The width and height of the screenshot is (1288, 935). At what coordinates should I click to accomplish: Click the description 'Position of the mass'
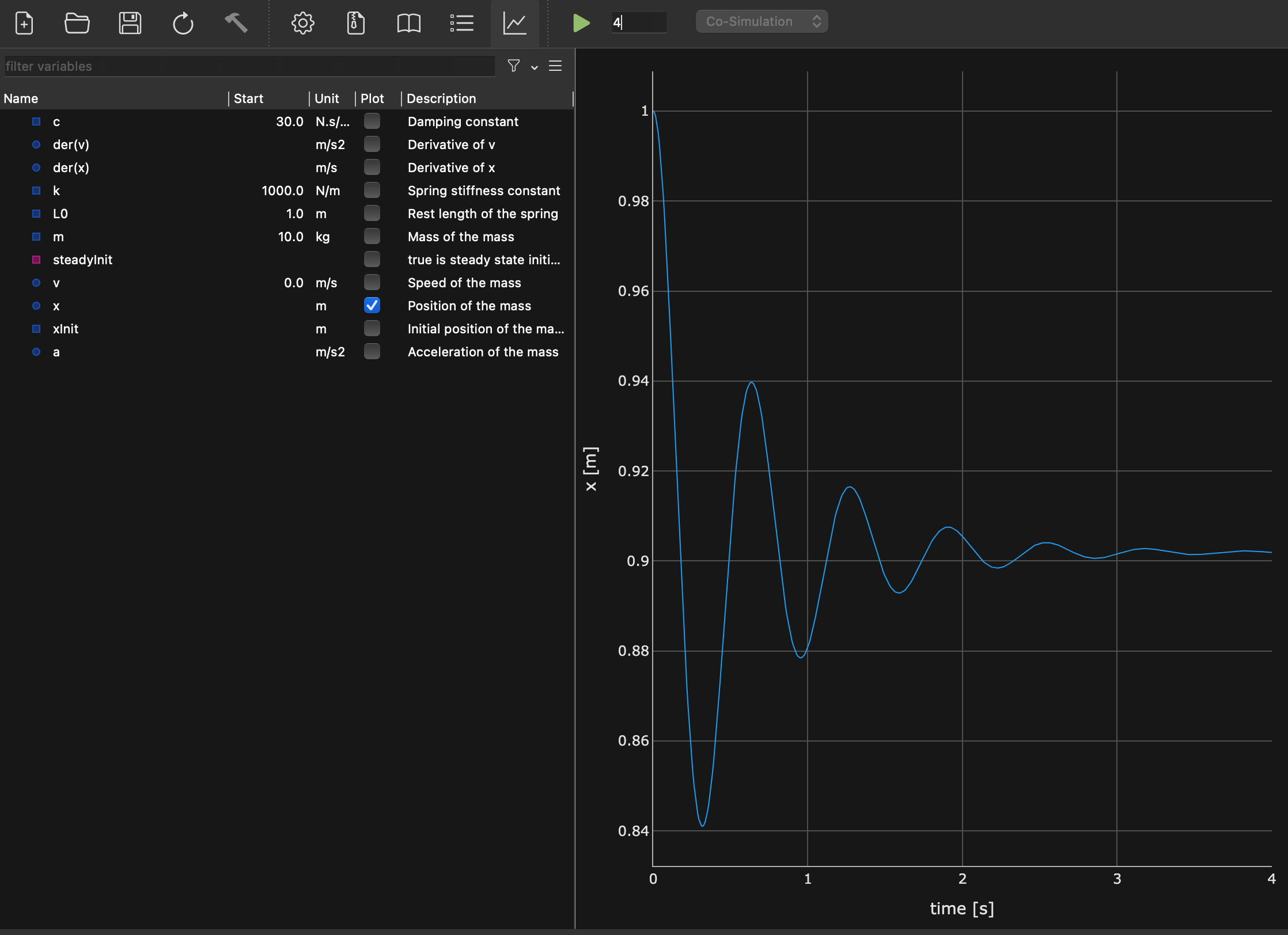[x=469, y=306]
